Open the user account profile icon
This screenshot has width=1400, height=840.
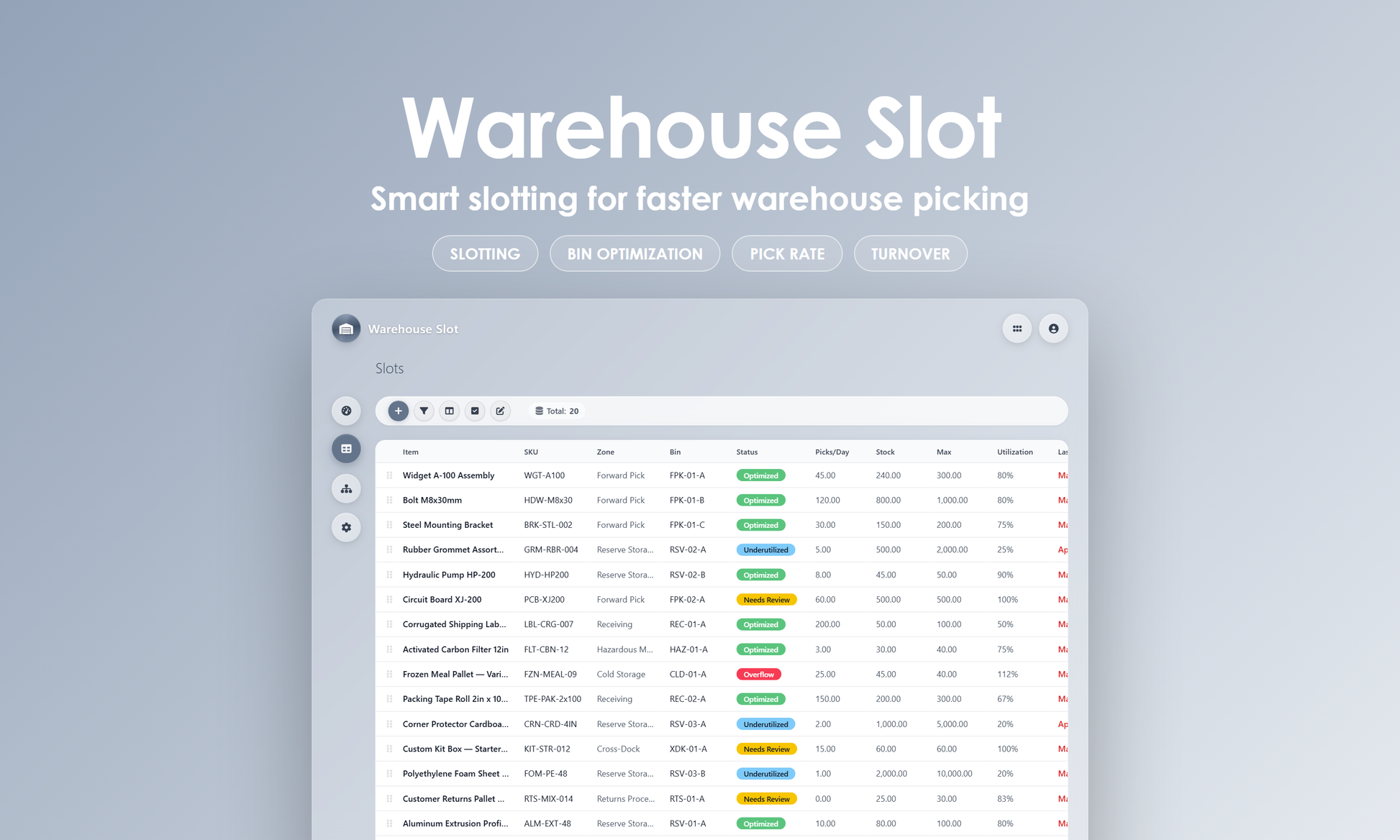point(1053,329)
